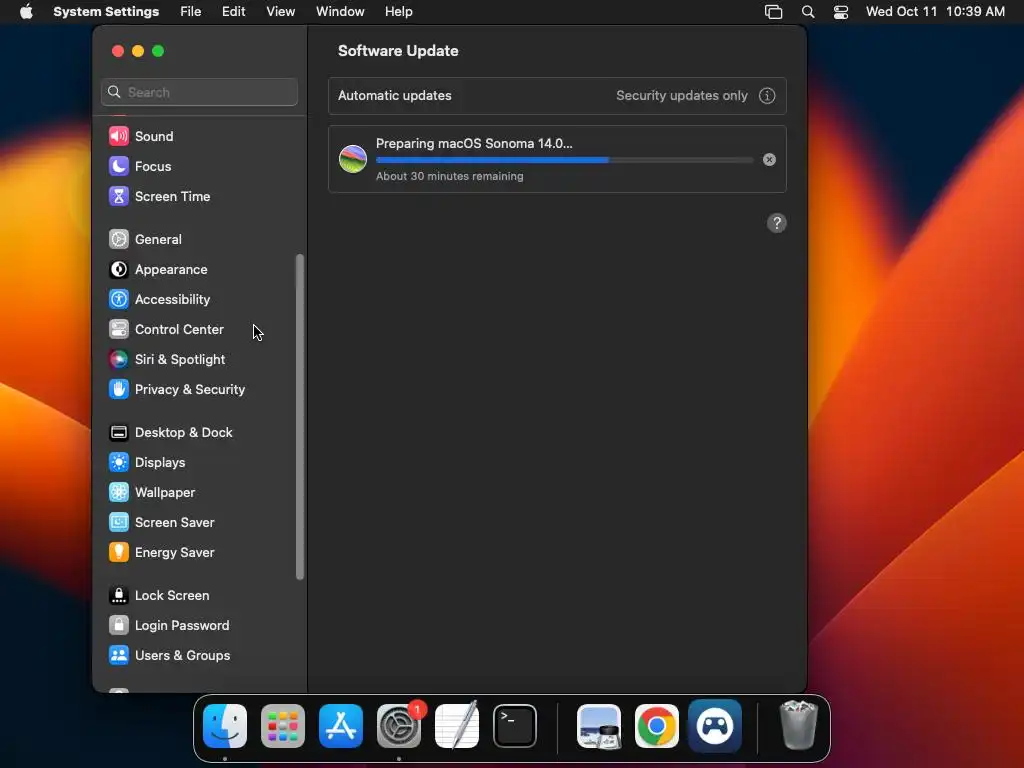The width and height of the screenshot is (1024, 768).
Task: Click the Automatic updates info icon
Action: (767, 96)
